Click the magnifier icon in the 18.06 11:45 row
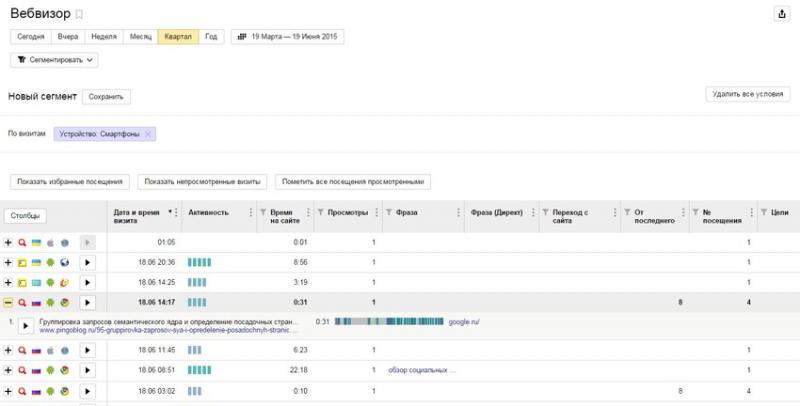Image resolution: width=800 pixels, height=406 pixels. 22,350
